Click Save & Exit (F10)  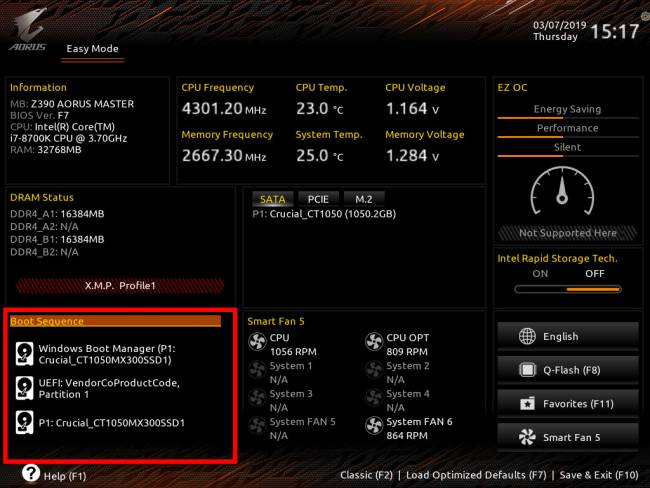(x=599, y=475)
